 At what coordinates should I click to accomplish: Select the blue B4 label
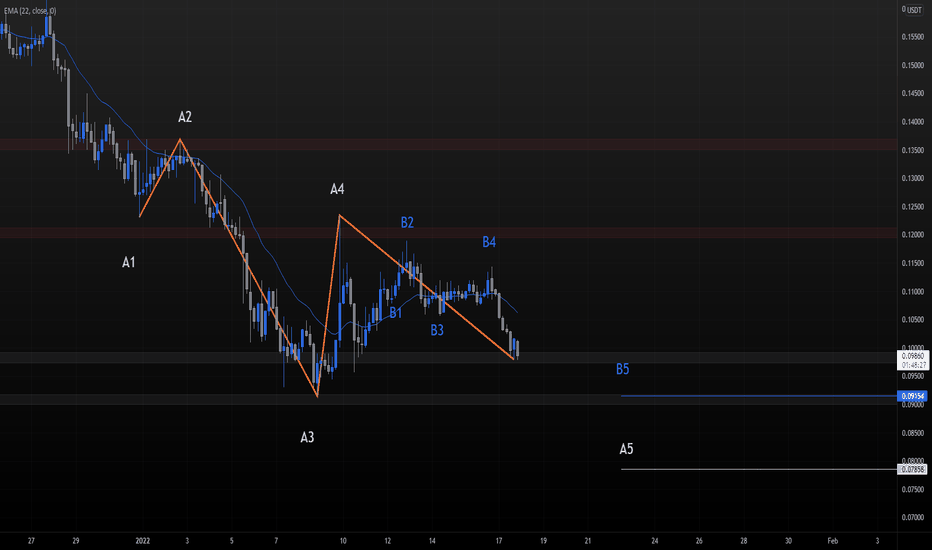click(489, 242)
